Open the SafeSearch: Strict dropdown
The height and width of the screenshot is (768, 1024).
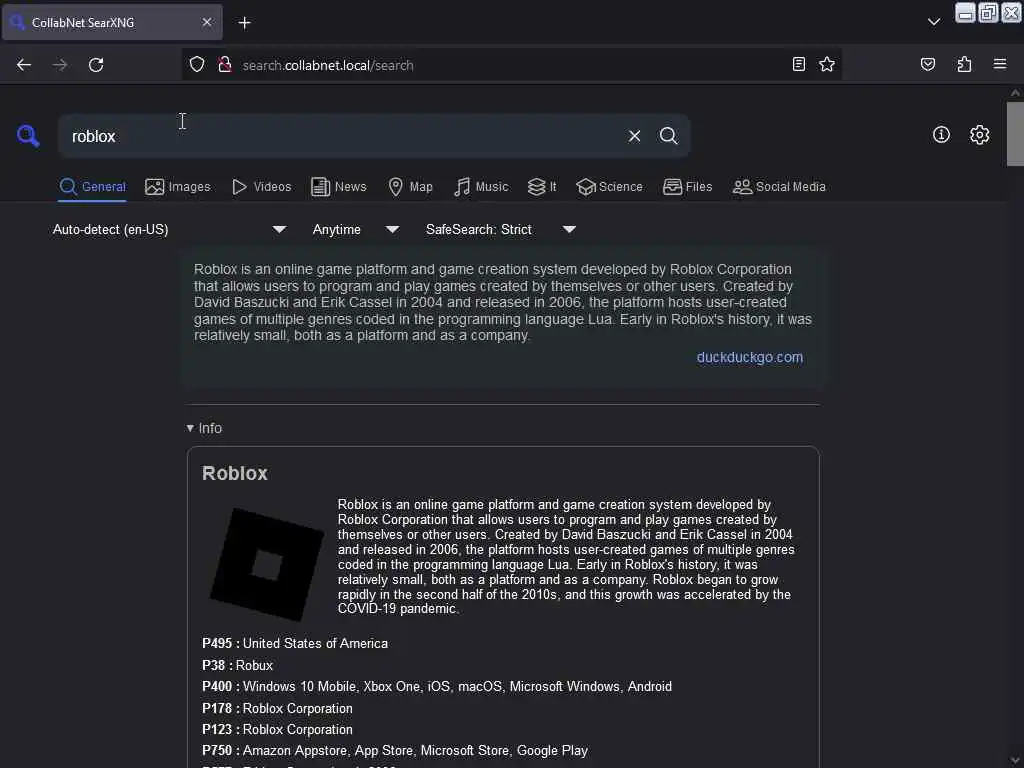pyautogui.click(x=500, y=229)
